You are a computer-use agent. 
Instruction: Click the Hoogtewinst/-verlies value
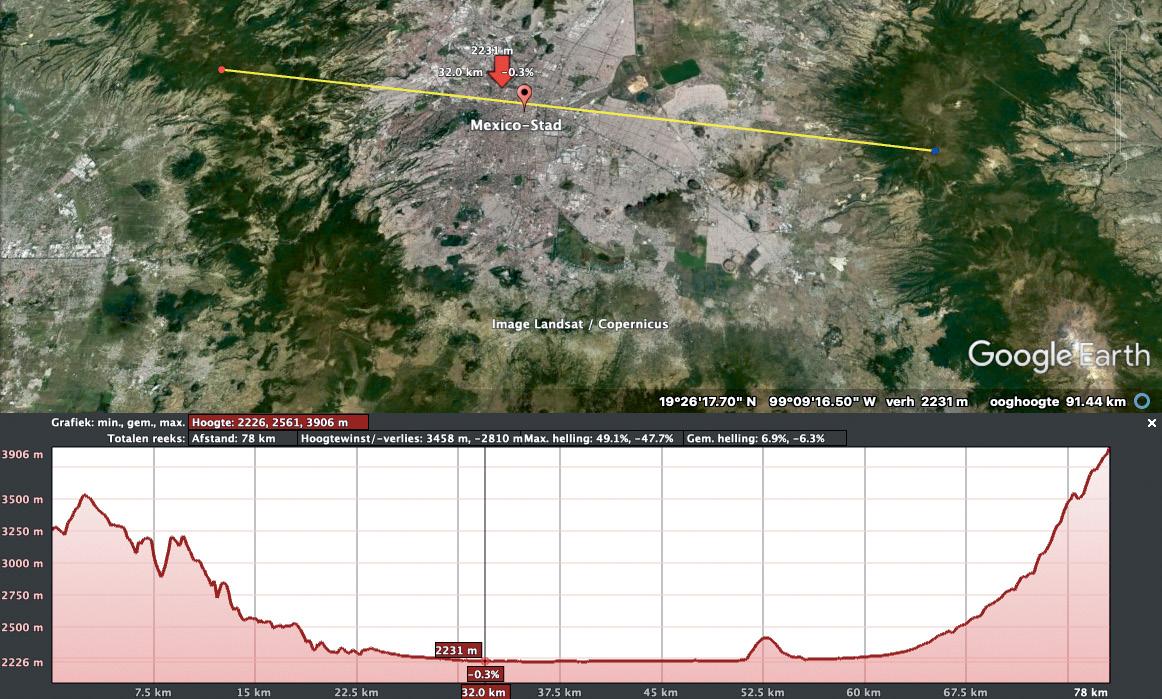point(411,438)
